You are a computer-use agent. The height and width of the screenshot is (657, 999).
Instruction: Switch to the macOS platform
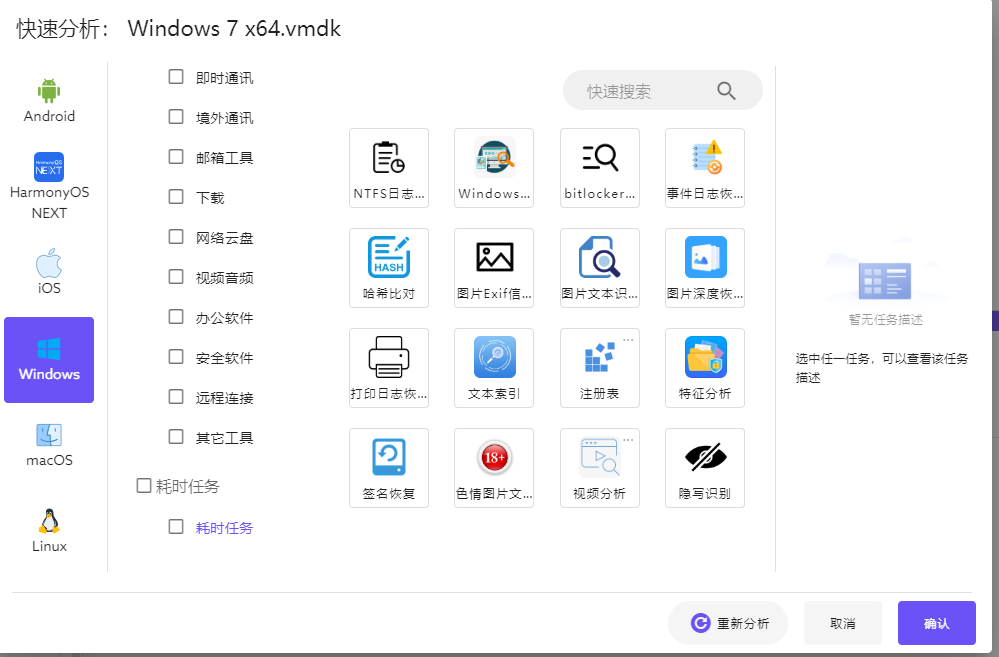point(49,445)
